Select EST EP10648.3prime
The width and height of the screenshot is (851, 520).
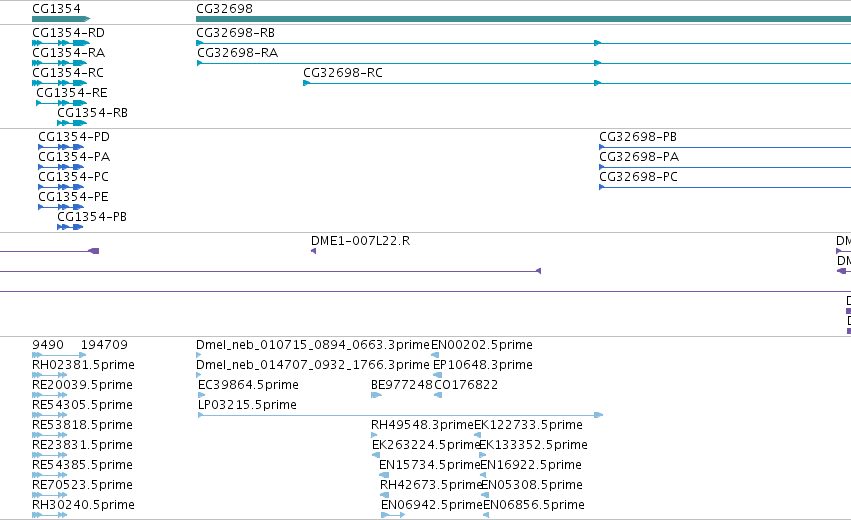(482, 365)
